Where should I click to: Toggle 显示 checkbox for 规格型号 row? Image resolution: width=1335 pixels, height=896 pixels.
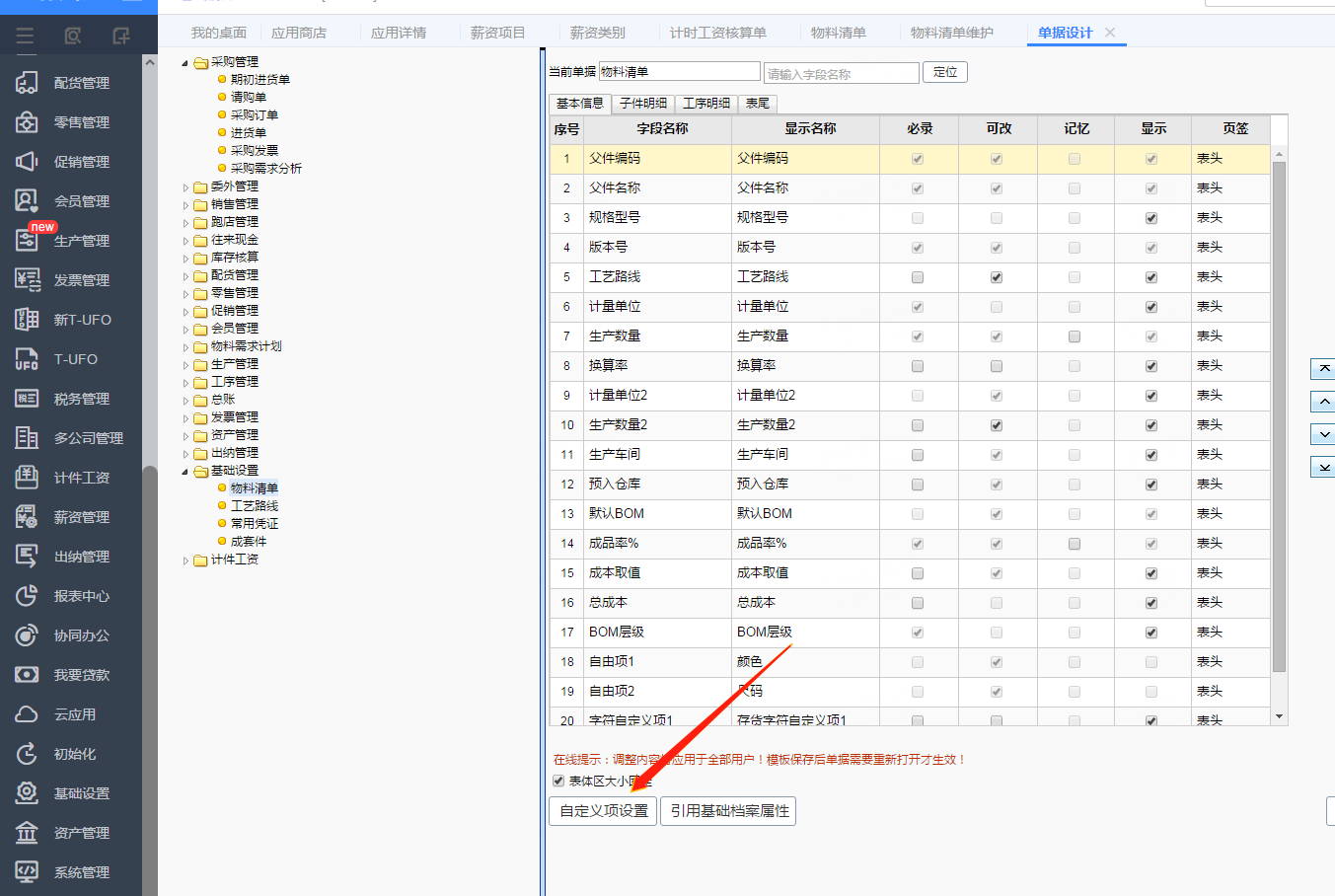click(x=1151, y=218)
